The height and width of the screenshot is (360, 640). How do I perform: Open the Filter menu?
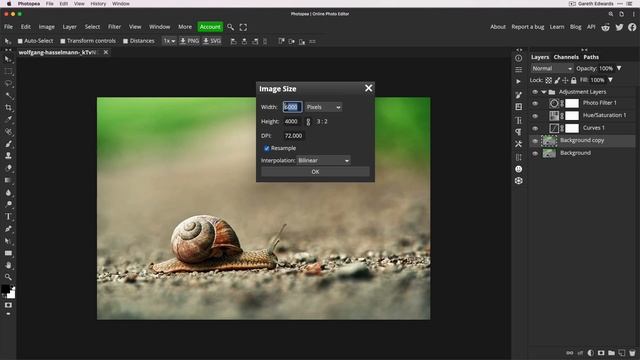coord(114,27)
